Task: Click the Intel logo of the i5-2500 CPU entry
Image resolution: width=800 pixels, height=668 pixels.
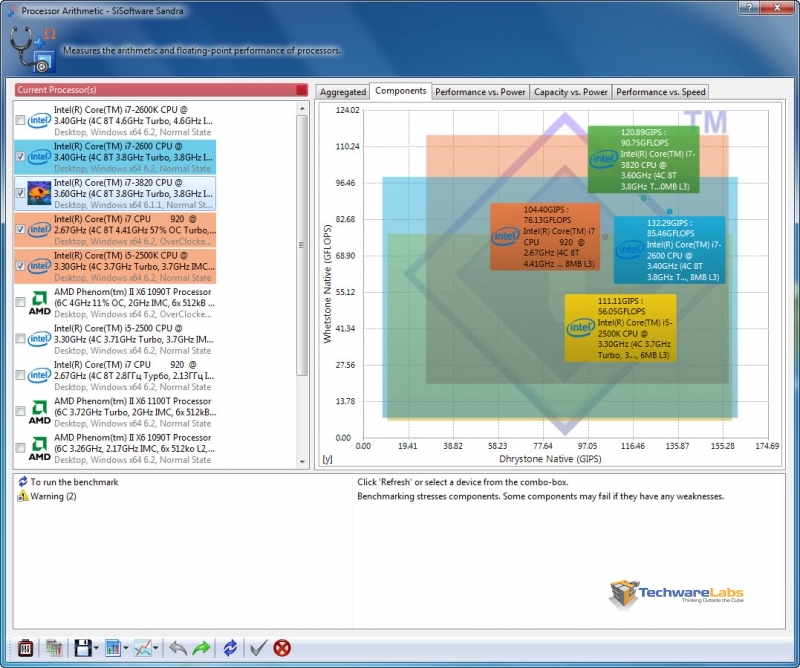Action: tap(39, 339)
